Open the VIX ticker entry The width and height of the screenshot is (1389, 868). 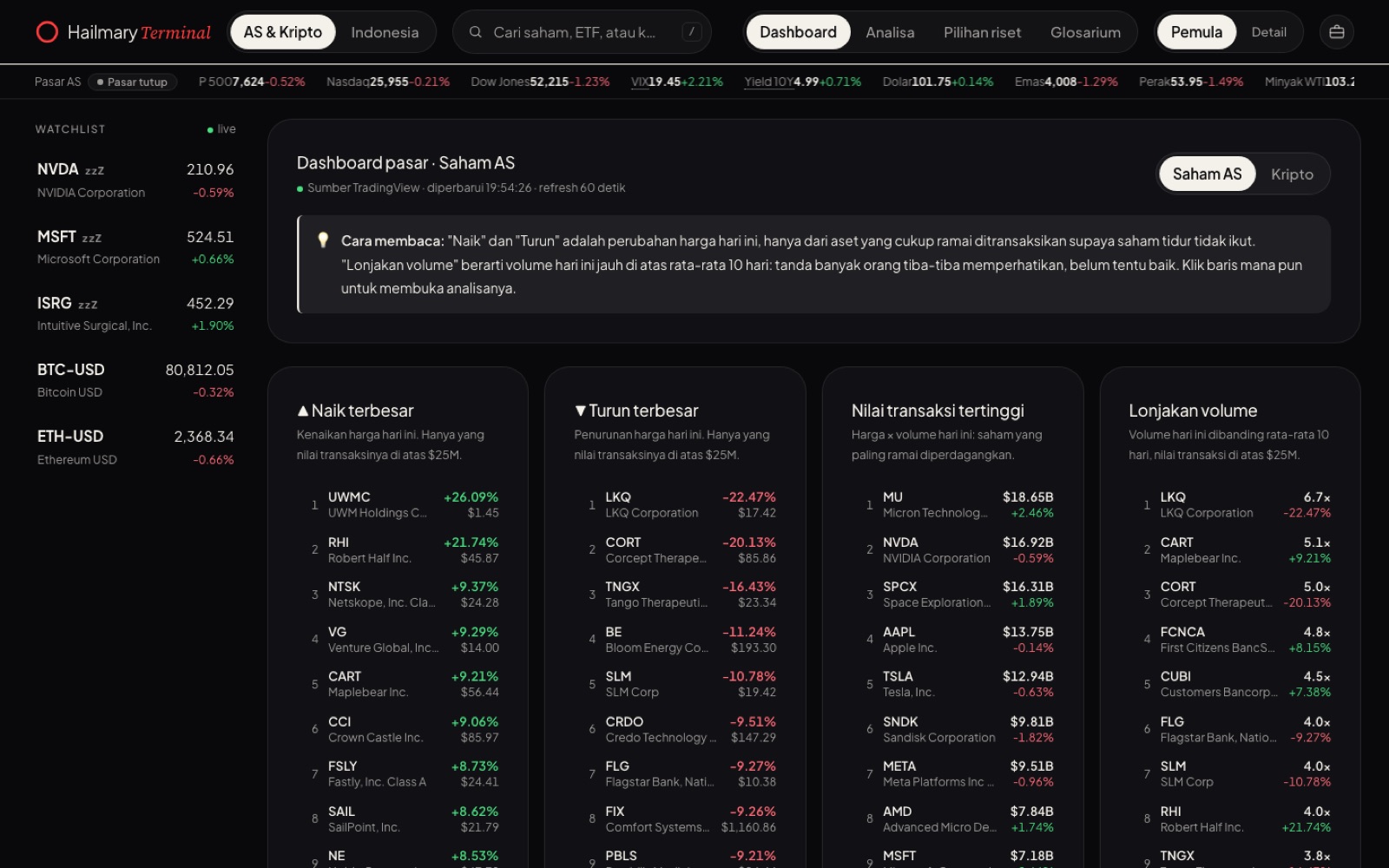click(676, 82)
